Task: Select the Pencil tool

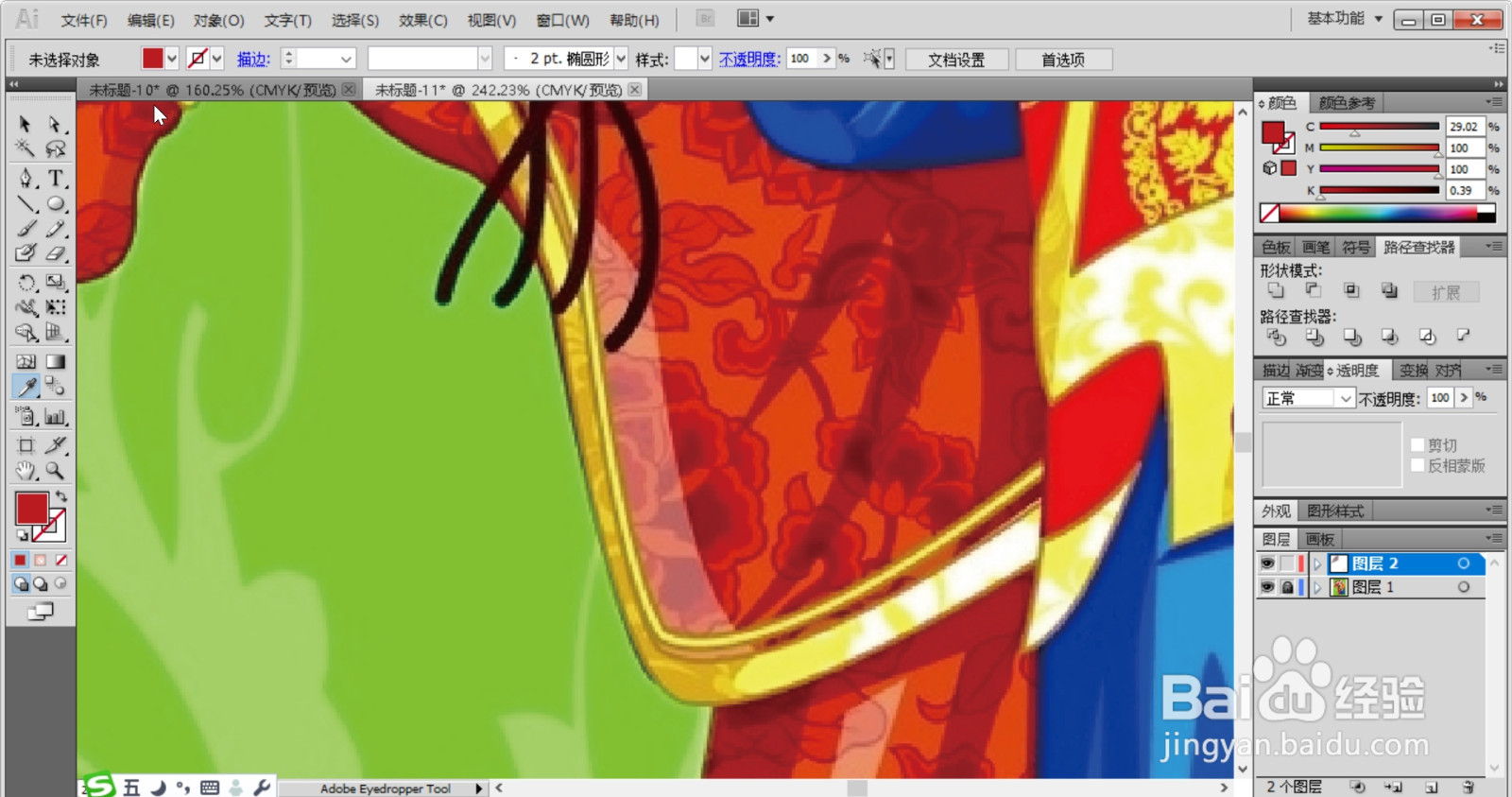Action: [x=56, y=229]
